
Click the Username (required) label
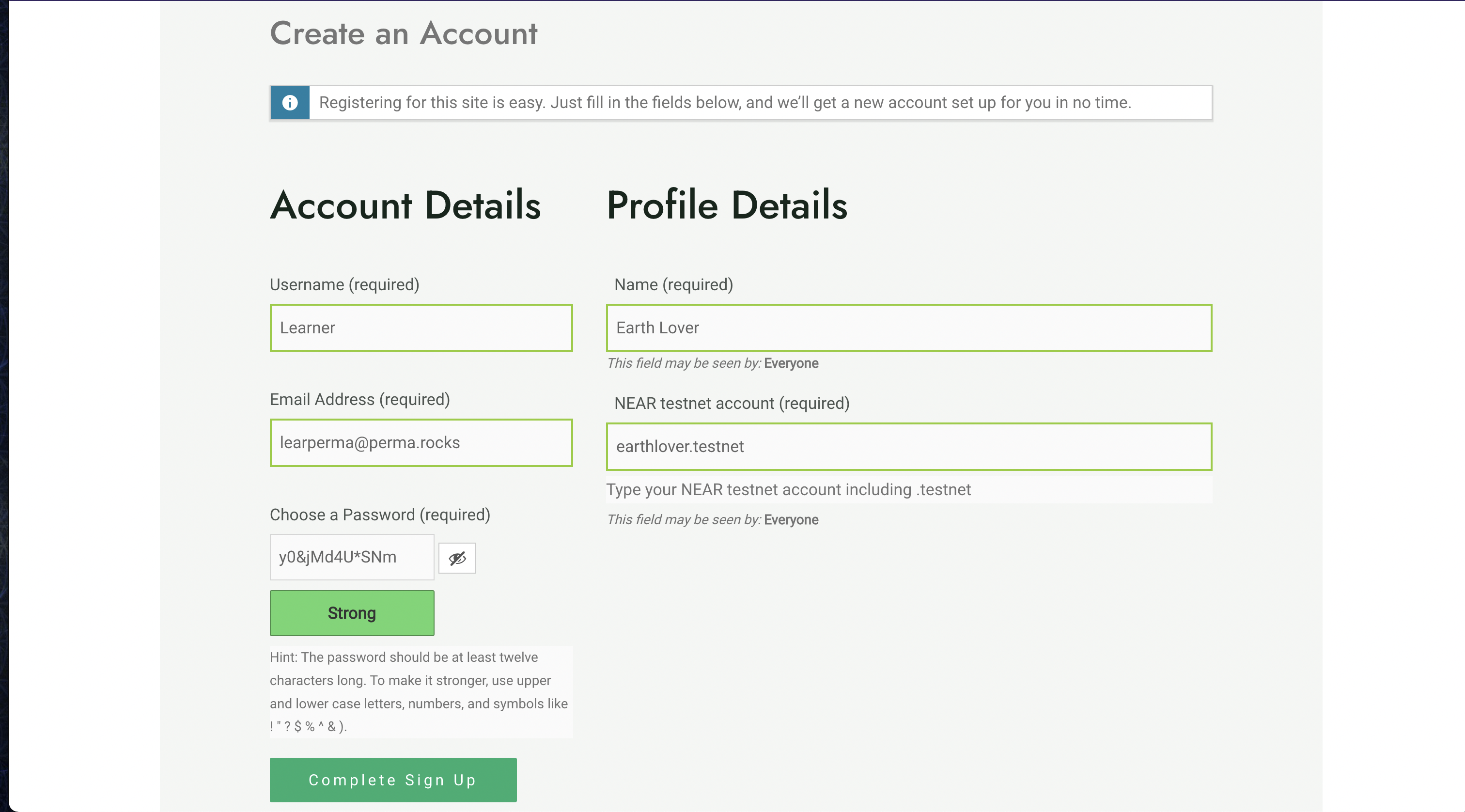tap(344, 284)
